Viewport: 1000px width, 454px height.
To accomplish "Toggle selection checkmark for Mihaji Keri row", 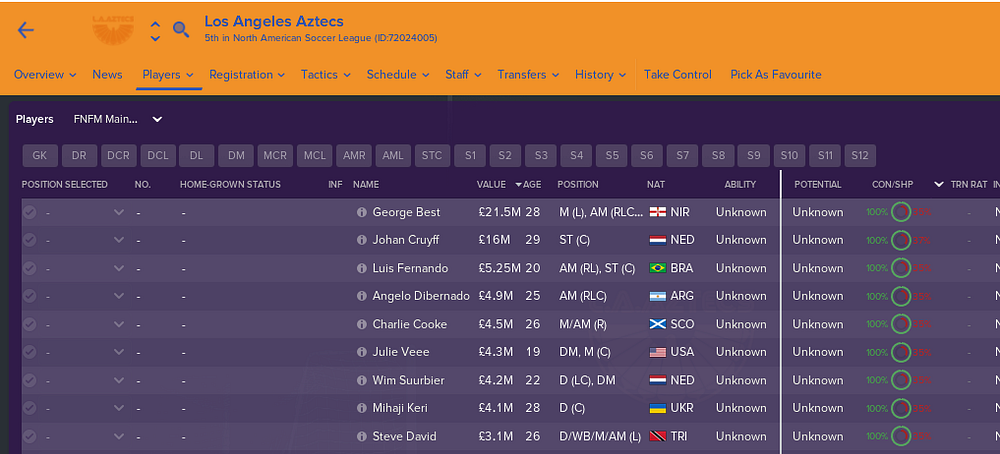I will 30,408.
